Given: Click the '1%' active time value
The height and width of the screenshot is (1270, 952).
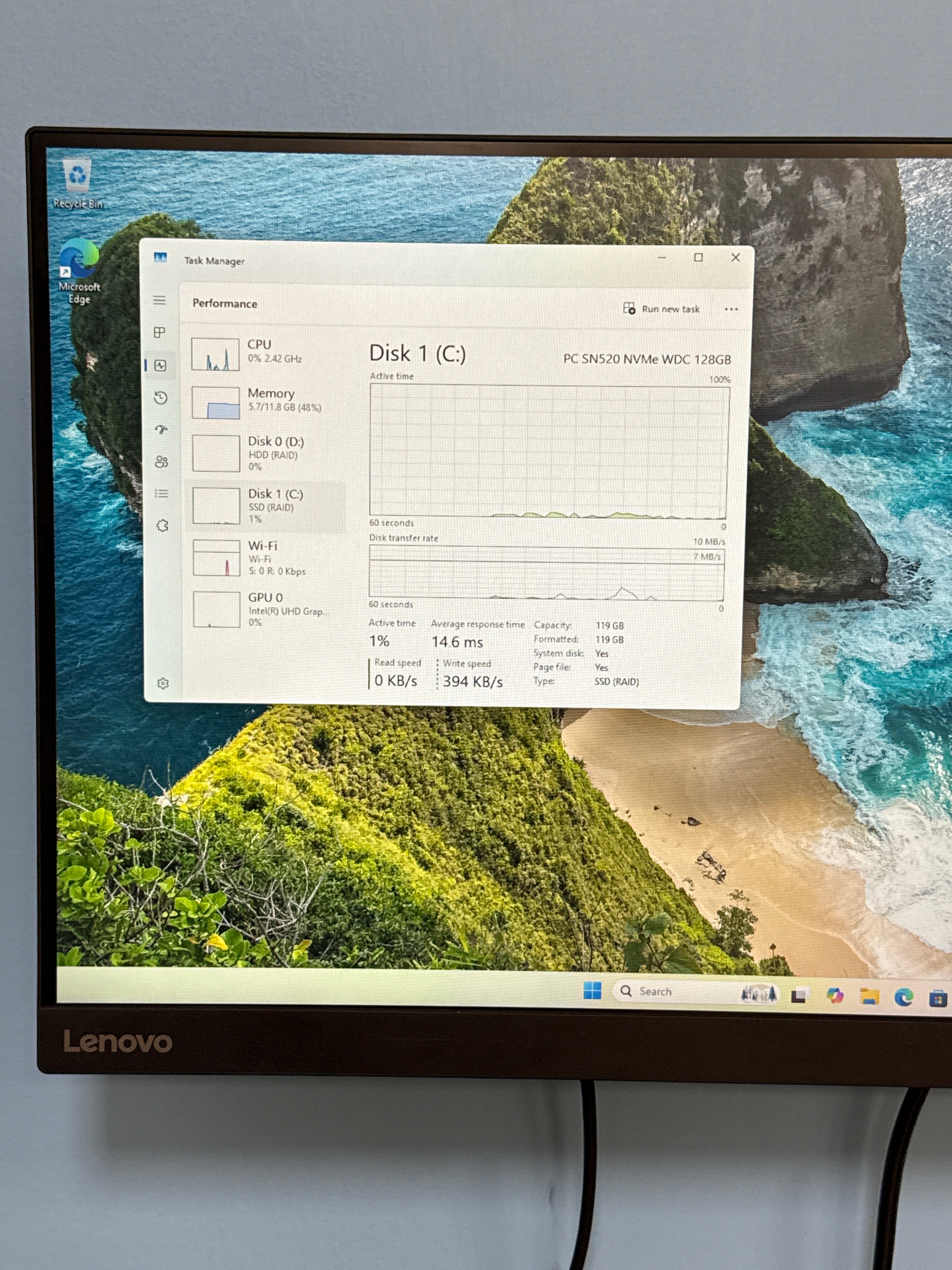Looking at the screenshot, I should [x=379, y=641].
